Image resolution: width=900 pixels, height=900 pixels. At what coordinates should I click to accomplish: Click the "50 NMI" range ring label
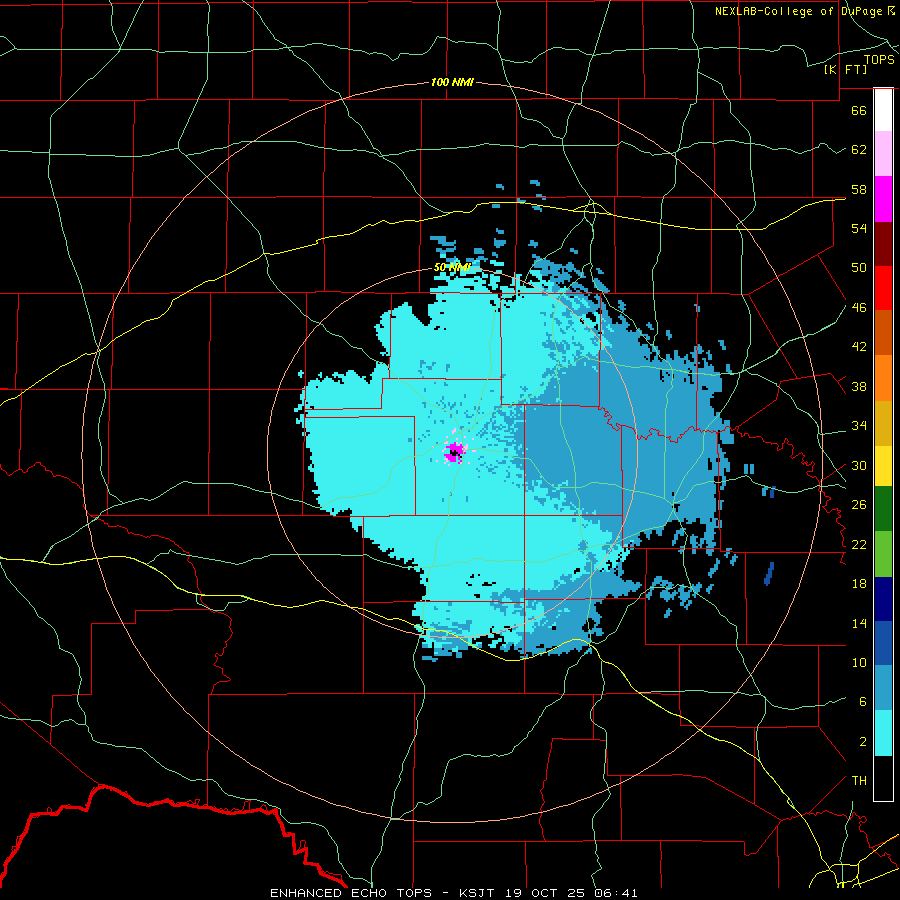(x=452, y=267)
